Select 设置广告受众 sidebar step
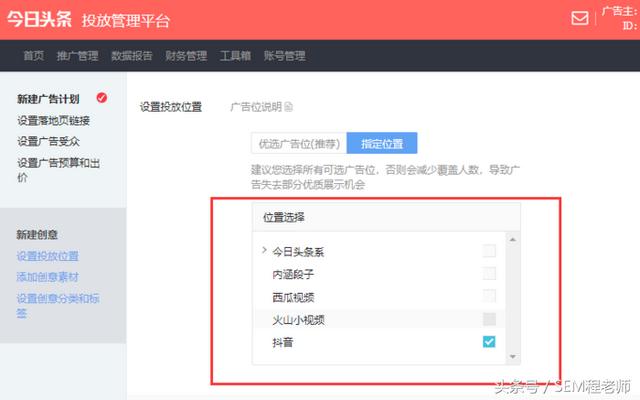 pyautogui.click(x=49, y=142)
